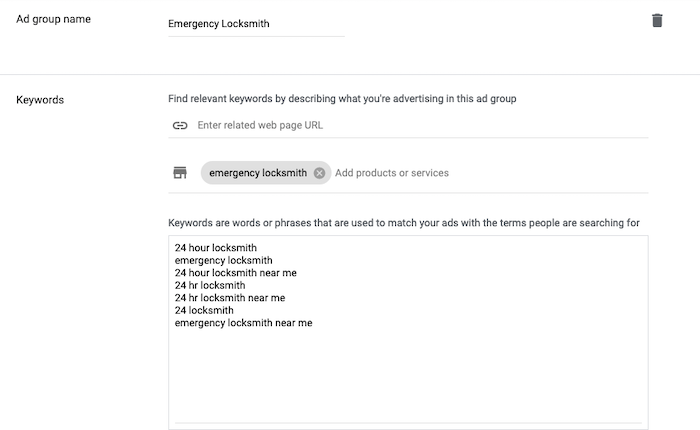700x430 pixels.
Task: Click the Keywords section label
Action: point(40,100)
